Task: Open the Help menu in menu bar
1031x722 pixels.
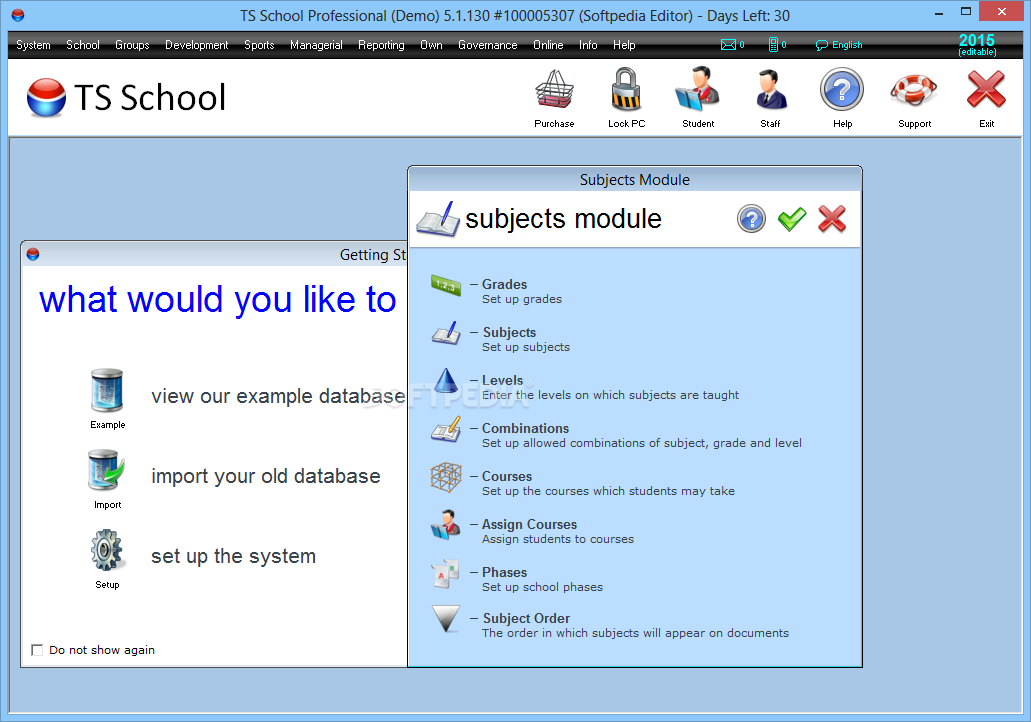Action: click(624, 45)
